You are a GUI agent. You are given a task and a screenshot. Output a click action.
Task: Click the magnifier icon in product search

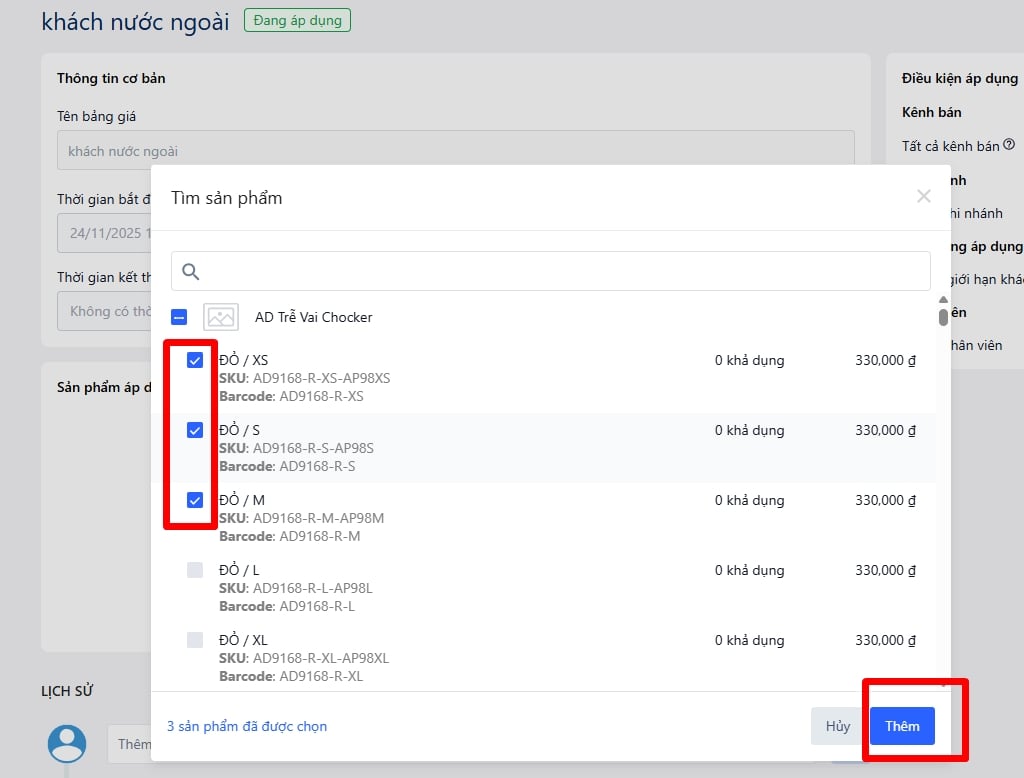click(191, 271)
